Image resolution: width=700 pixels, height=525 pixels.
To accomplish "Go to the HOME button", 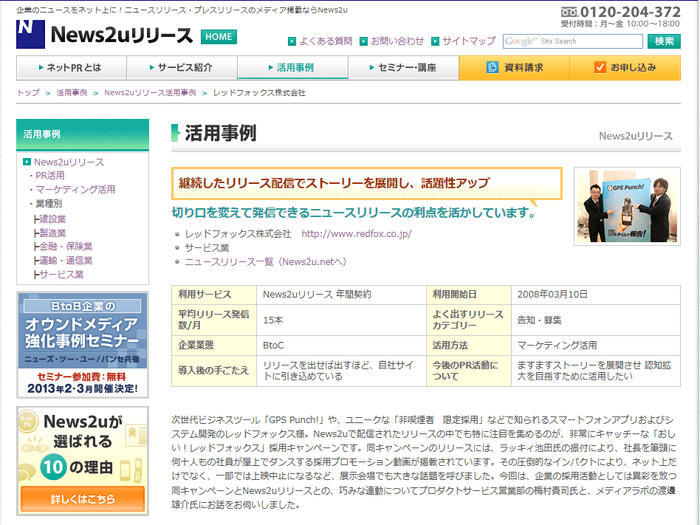I will point(219,37).
